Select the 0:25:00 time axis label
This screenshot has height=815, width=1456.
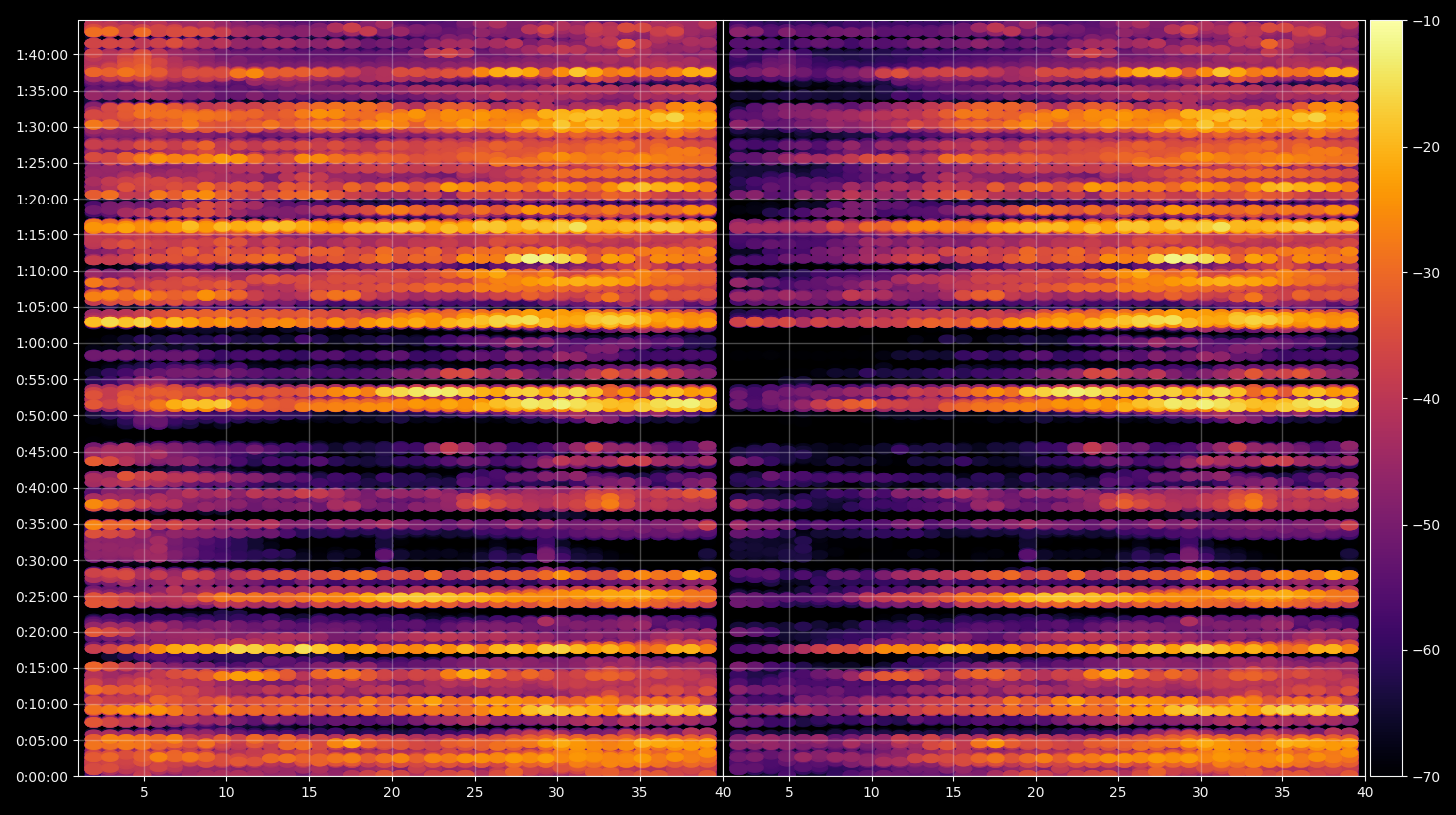point(42,597)
